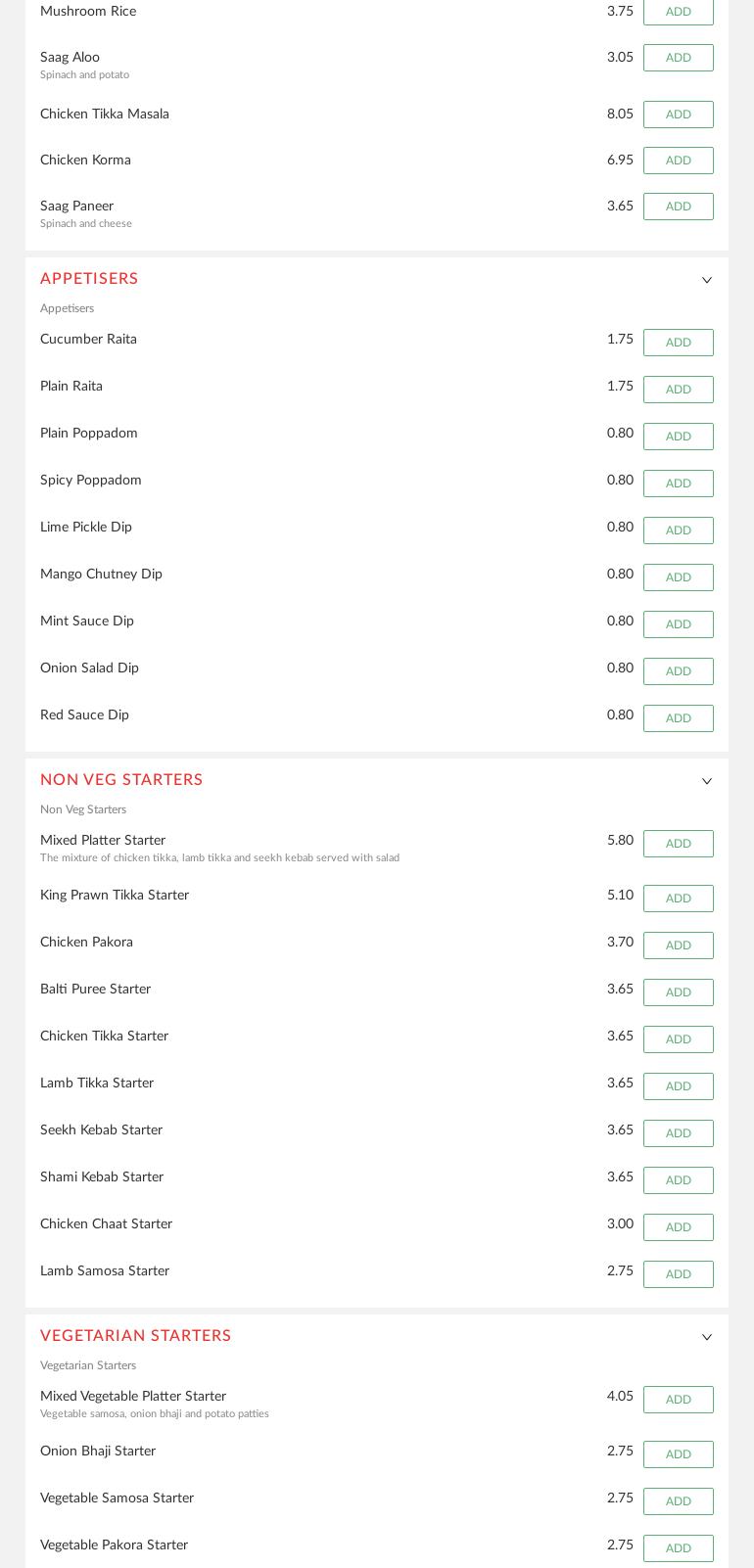This screenshot has width=754, height=1568.
Task: Add Chicken Tikka Masala to basket
Action: (x=679, y=115)
